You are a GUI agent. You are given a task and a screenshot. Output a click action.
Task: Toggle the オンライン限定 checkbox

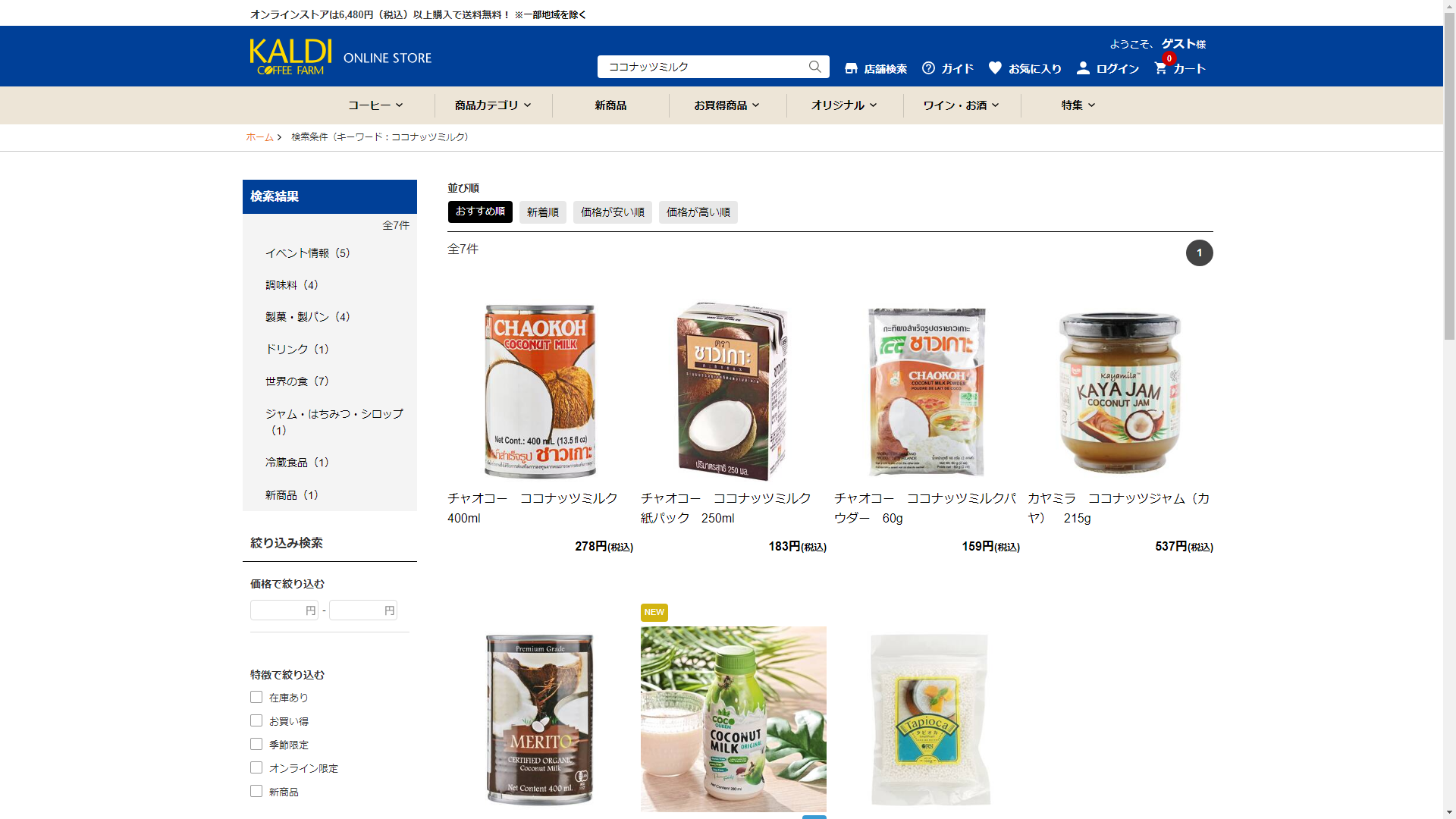point(256,767)
